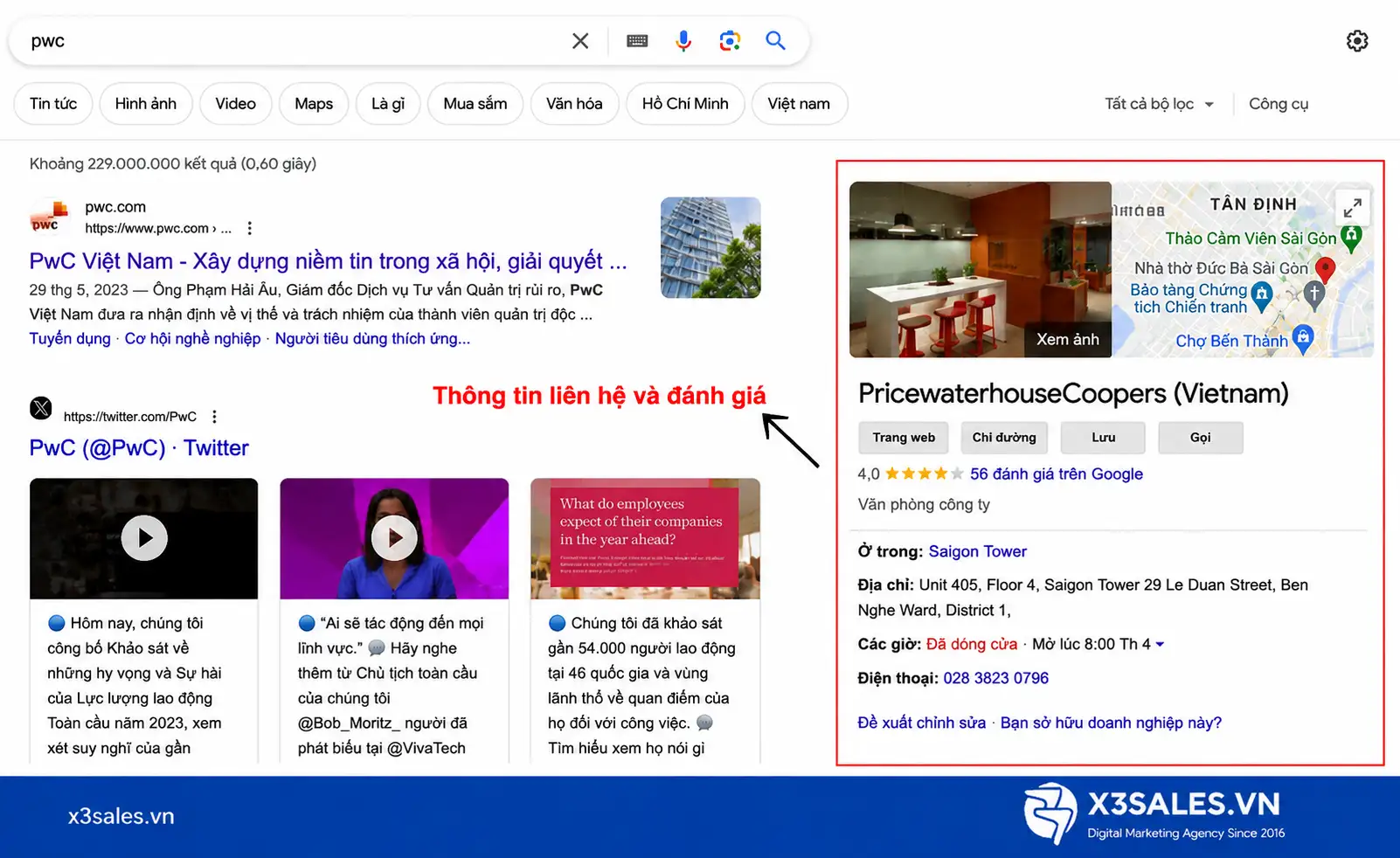Open the PwC (@PwC) · Twitter title
This screenshot has width=1400, height=858.
point(139,448)
